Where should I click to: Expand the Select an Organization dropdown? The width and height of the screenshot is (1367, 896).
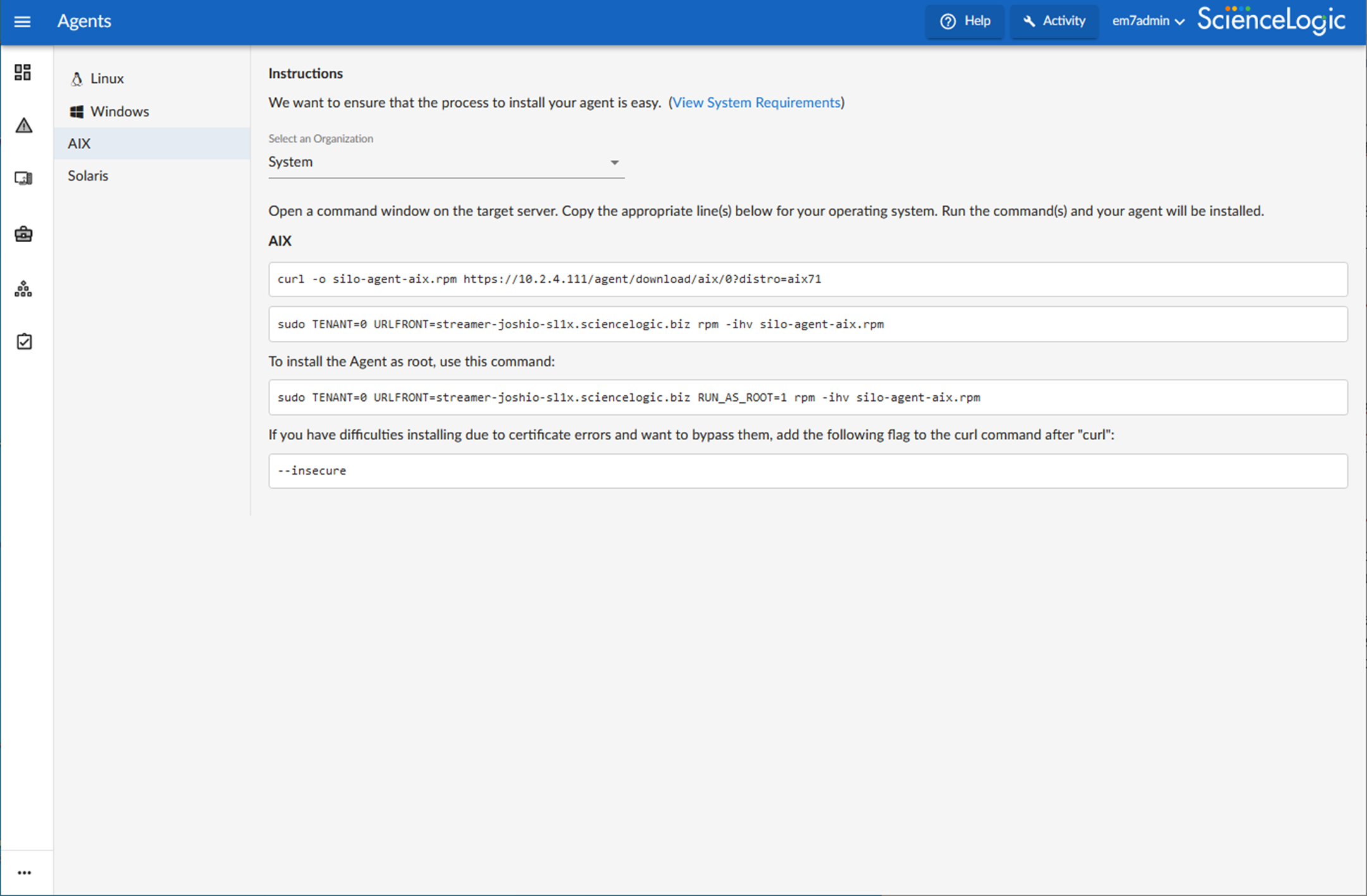pos(446,163)
